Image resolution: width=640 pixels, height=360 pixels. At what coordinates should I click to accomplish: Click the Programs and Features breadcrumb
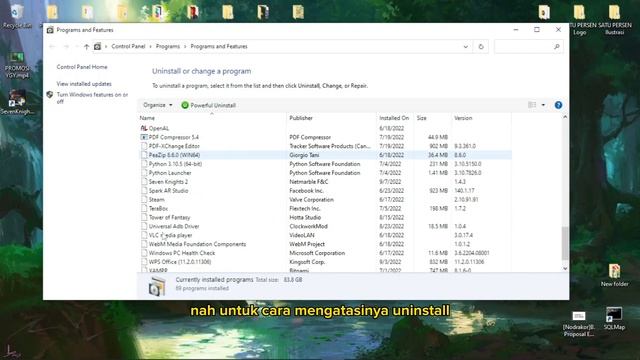coord(219,47)
